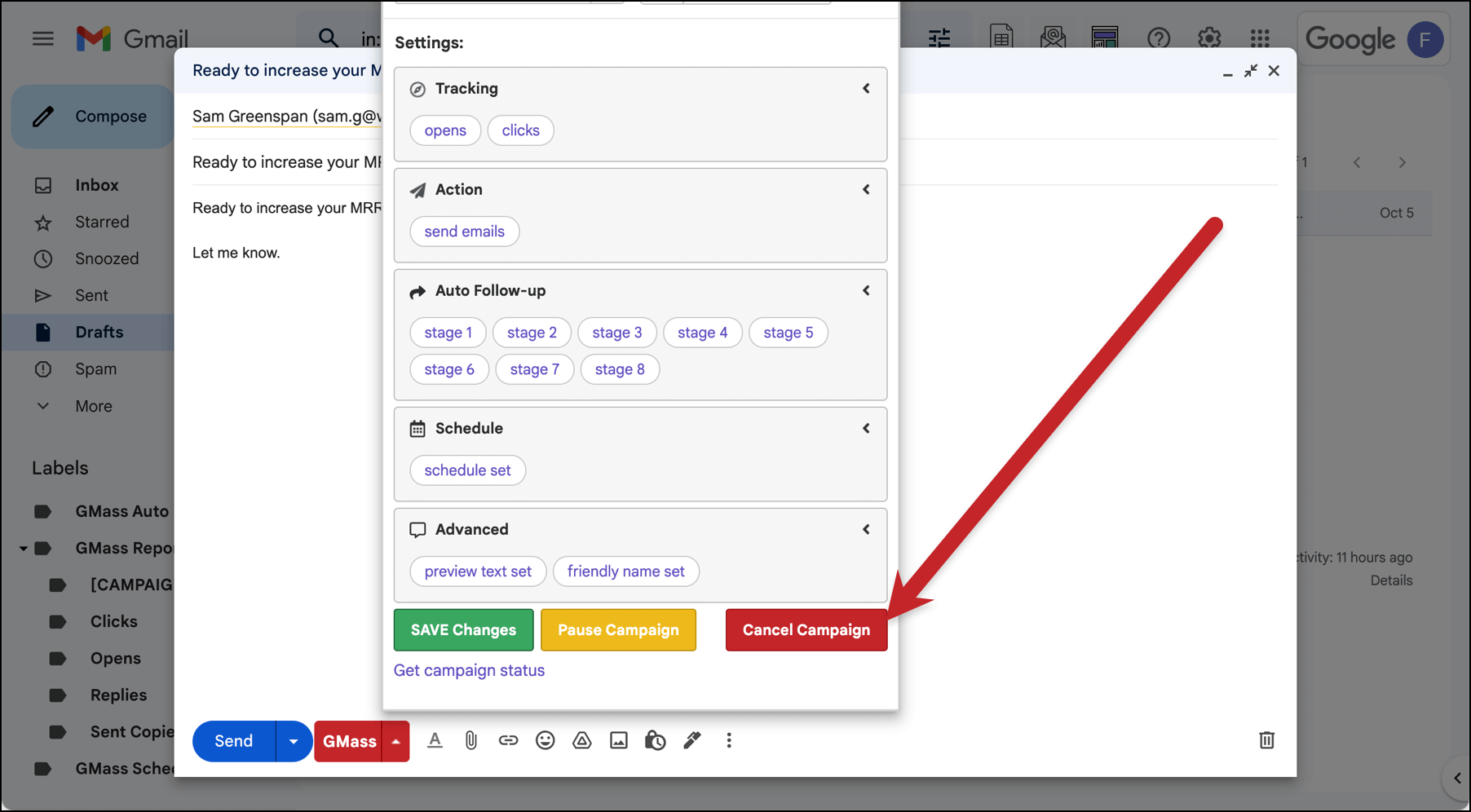Open the Replies label in sidebar
The image size is (1471, 812).
click(x=118, y=695)
